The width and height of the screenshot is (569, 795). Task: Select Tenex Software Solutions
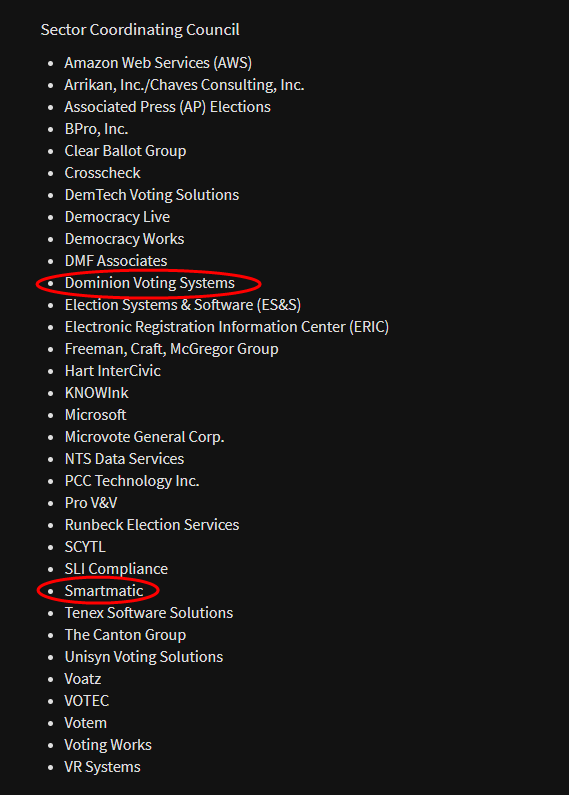149,612
